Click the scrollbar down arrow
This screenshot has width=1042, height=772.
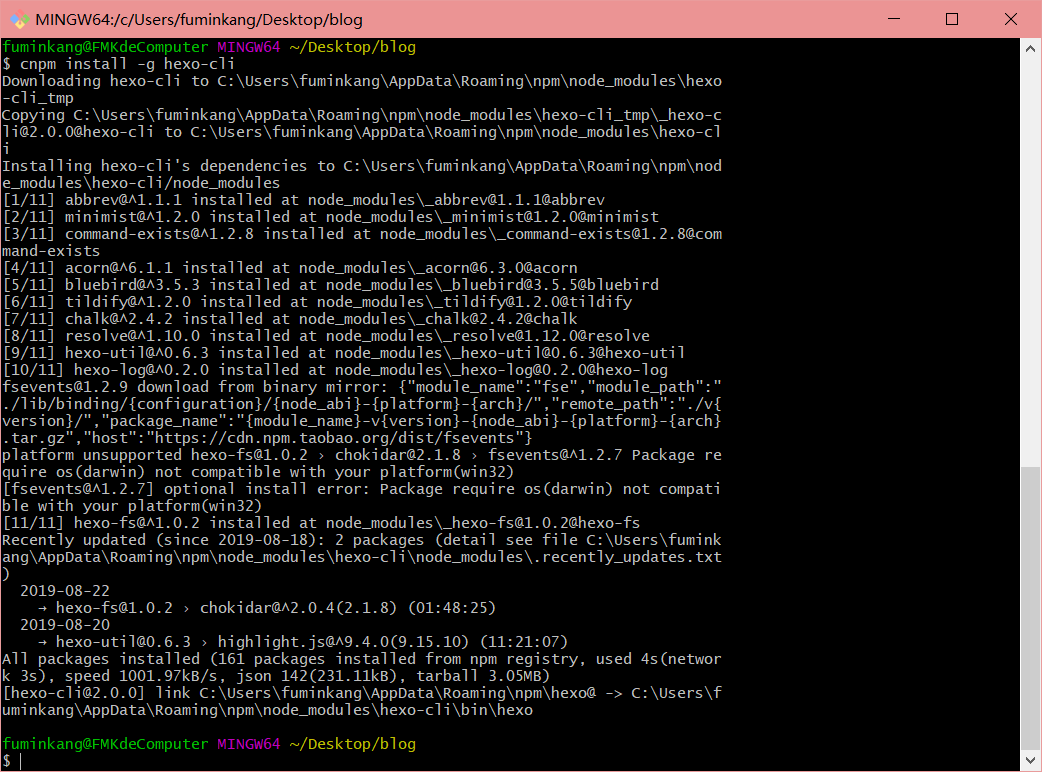[1030, 760]
